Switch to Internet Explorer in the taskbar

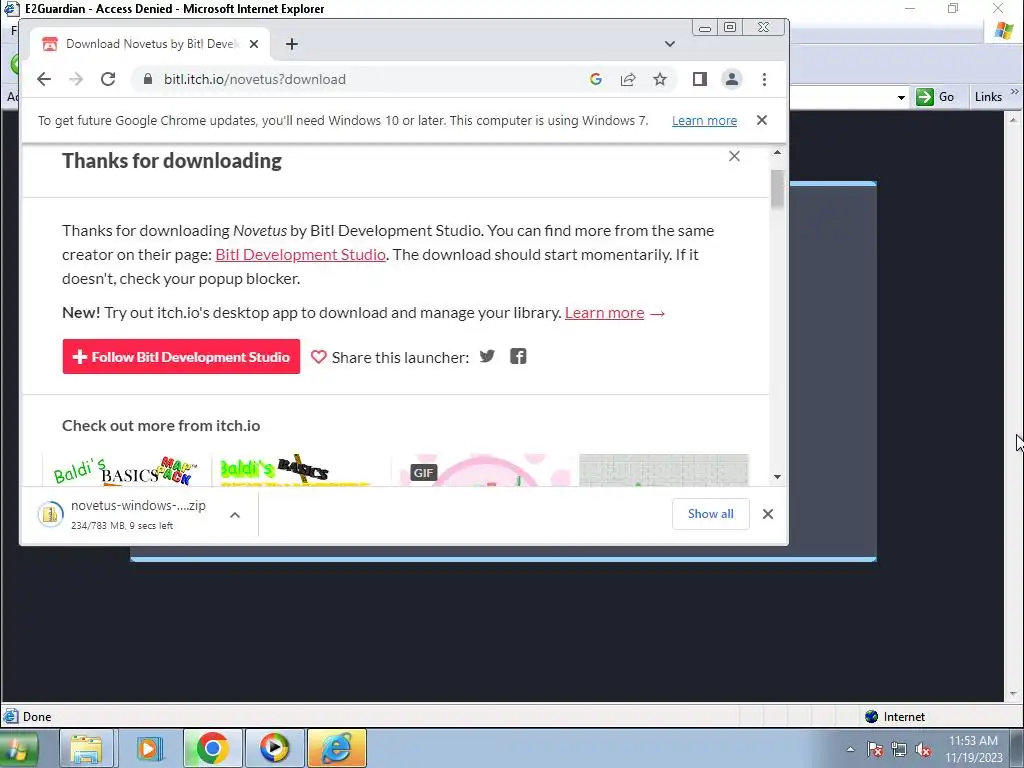[337, 748]
